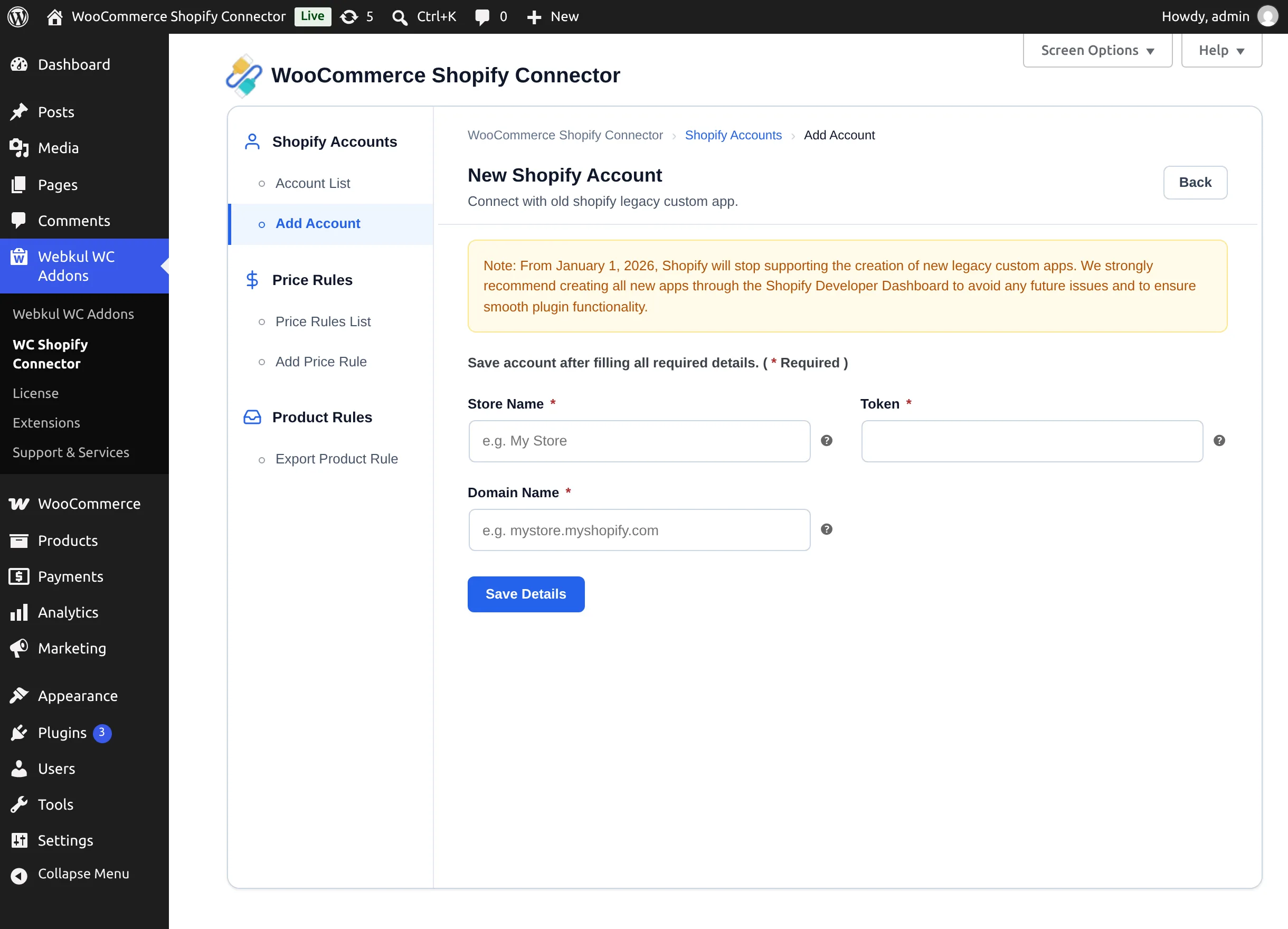Click the Shopify Accounts person icon
The width and height of the screenshot is (1288, 929).
point(252,141)
